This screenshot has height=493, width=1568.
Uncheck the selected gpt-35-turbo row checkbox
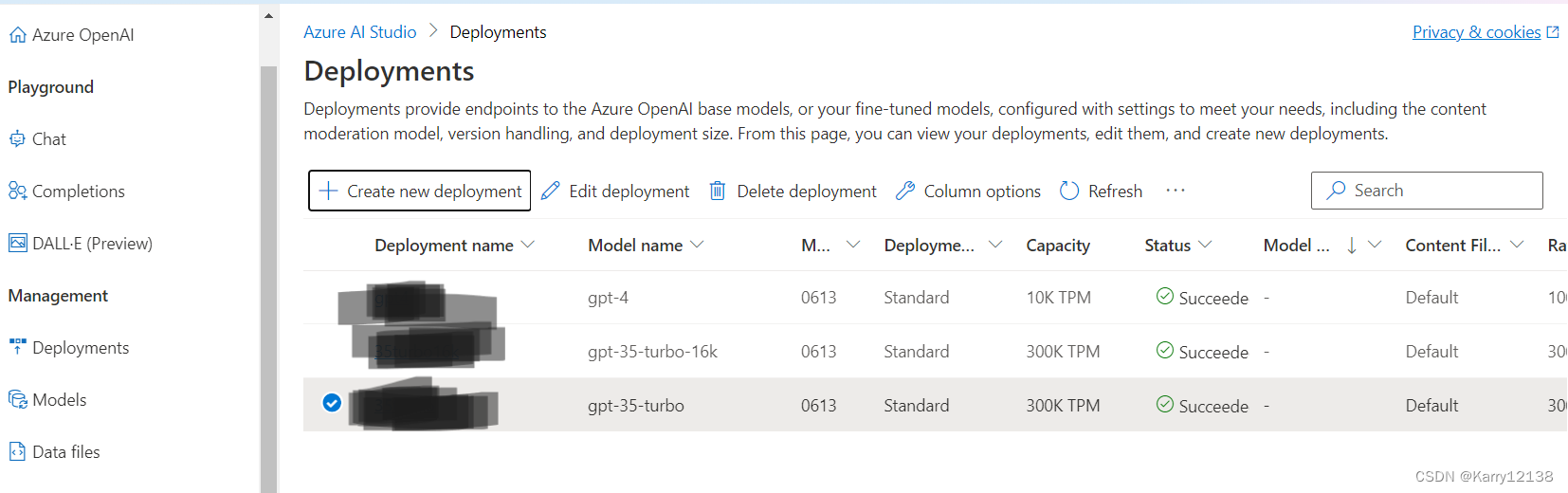[332, 403]
